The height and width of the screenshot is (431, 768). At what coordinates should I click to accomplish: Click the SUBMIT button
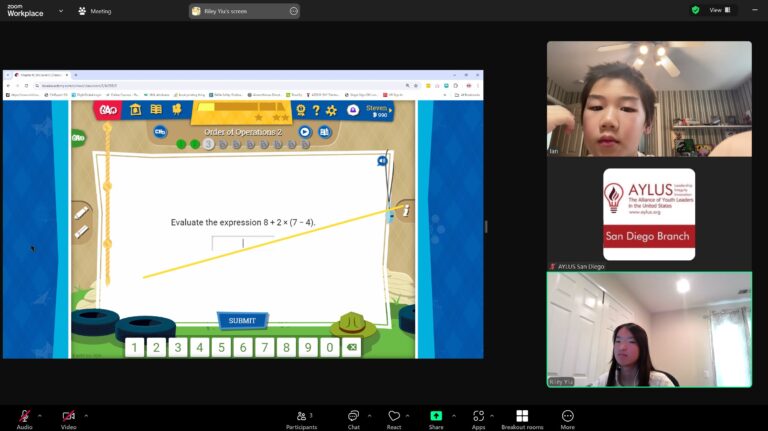(242, 320)
